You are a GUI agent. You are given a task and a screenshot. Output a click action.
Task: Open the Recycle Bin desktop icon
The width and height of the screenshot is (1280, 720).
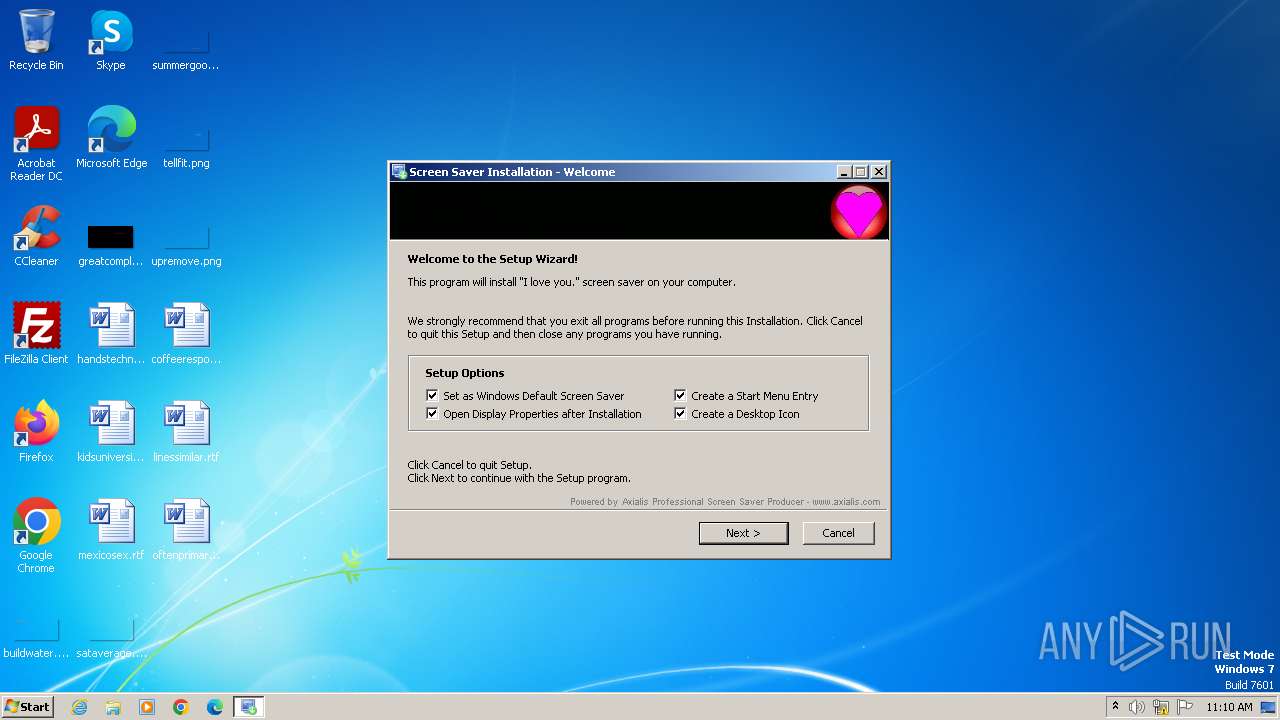pyautogui.click(x=36, y=40)
